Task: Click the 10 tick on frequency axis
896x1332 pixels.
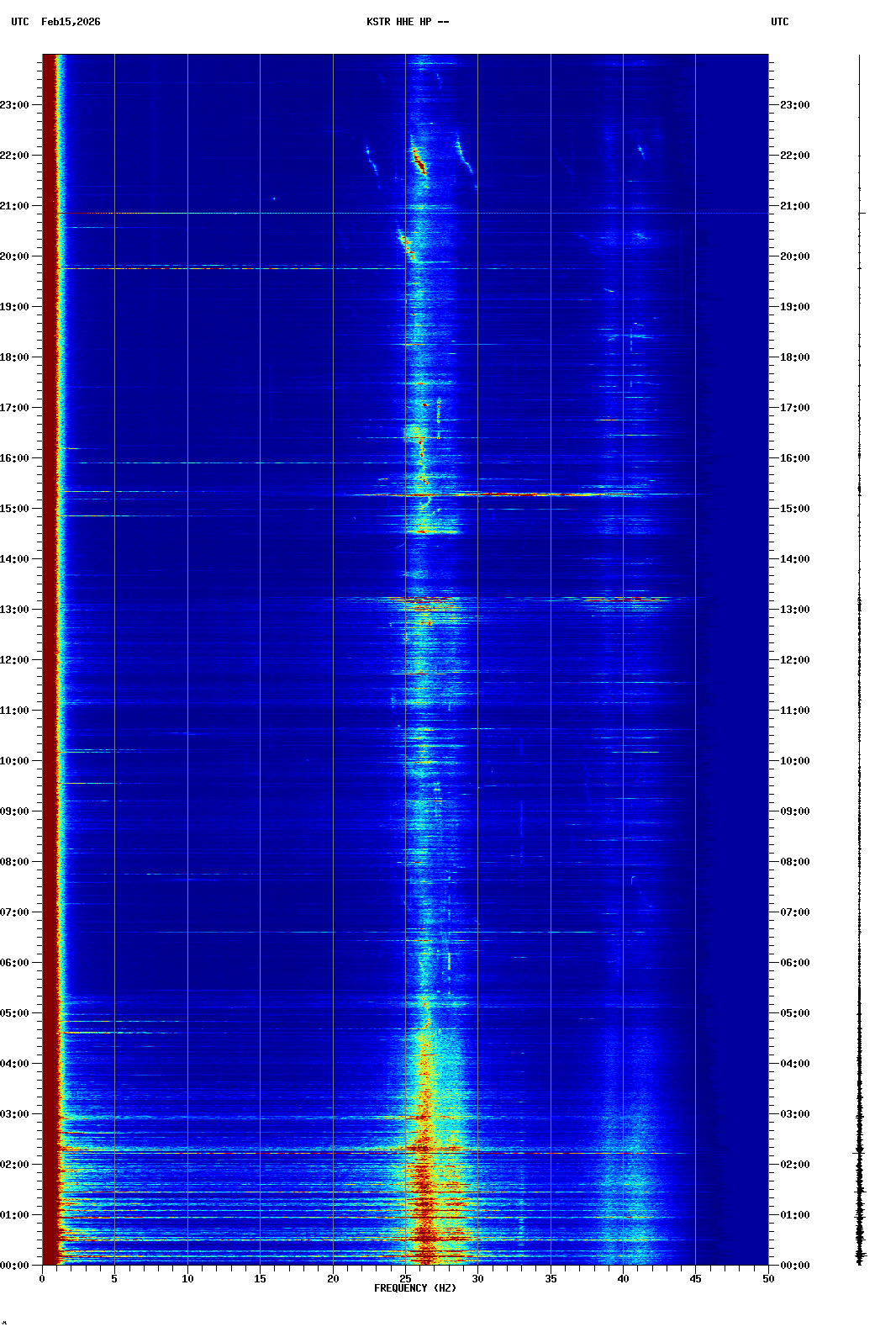Action: 187,1279
